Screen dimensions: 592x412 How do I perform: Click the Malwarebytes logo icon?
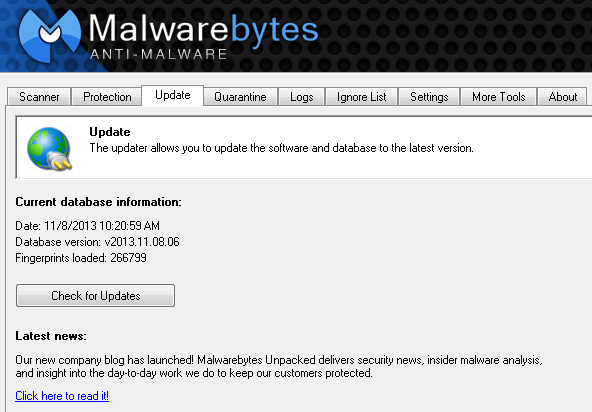pyautogui.click(x=49, y=36)
